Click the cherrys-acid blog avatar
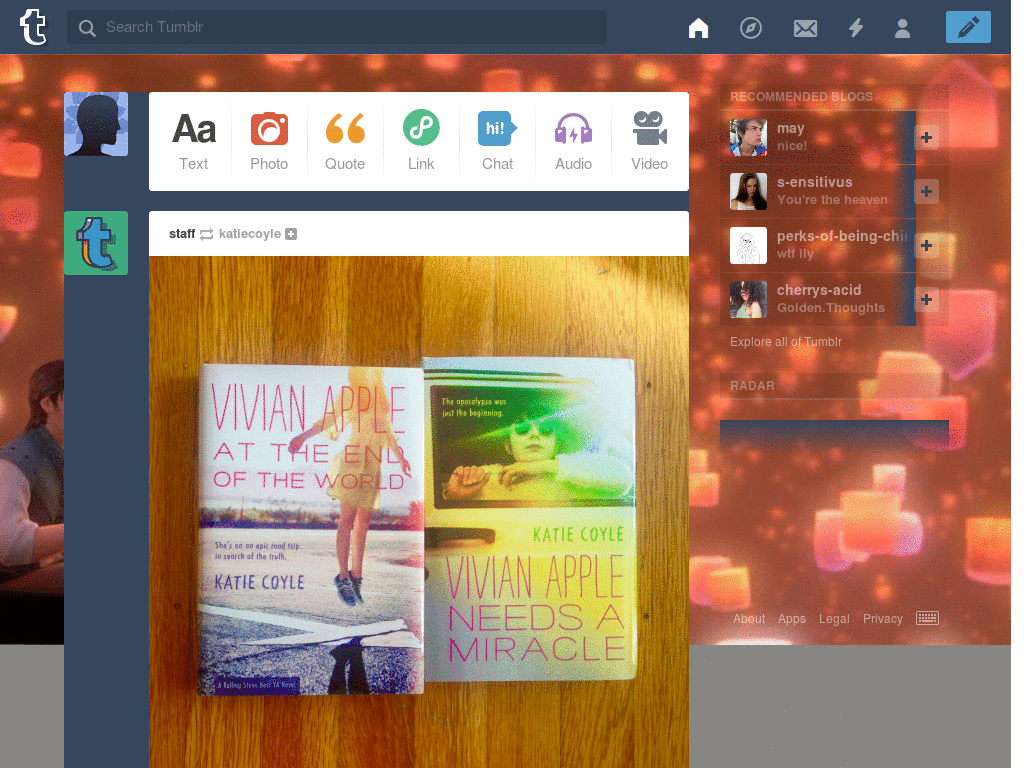The width and height of the screenshot is (1024, 768). tap(748, 300)
